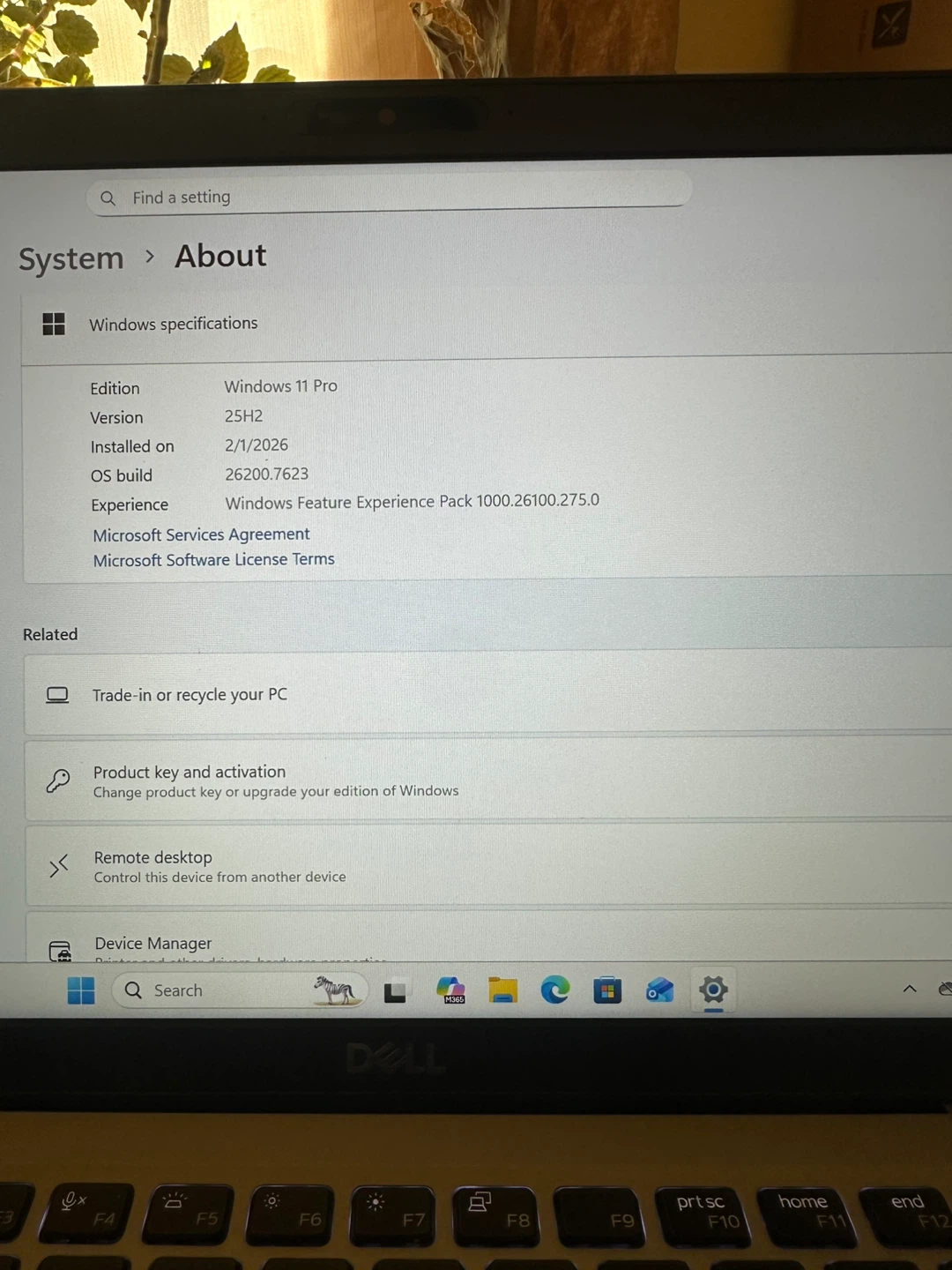The height and width of the screenshot is (1270, 952).
Task: Click the Remote desktop arrows icon
Action: (x=58, y=866)
